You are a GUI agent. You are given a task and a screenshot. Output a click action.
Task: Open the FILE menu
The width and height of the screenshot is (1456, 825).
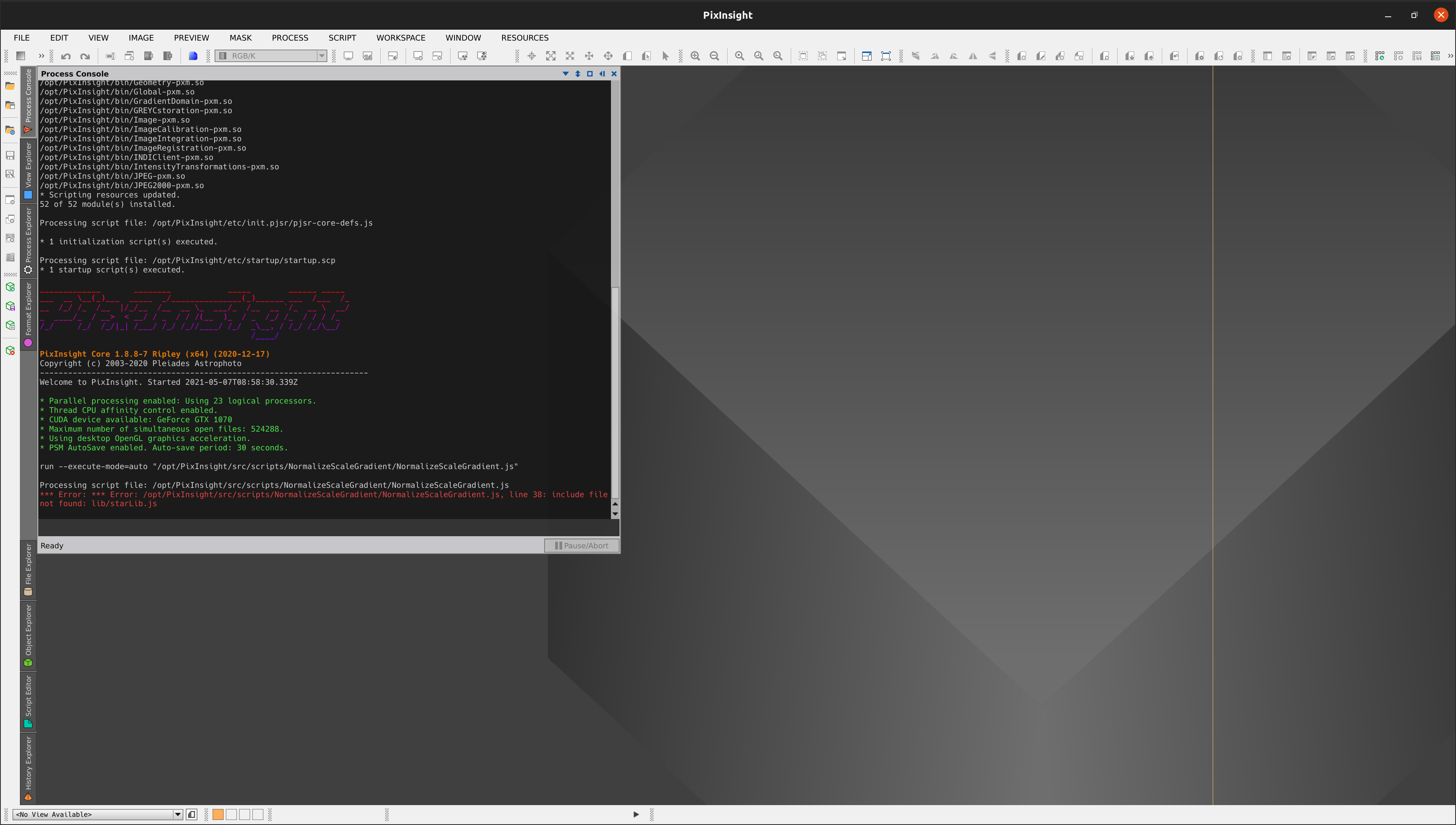coord(21,37)
